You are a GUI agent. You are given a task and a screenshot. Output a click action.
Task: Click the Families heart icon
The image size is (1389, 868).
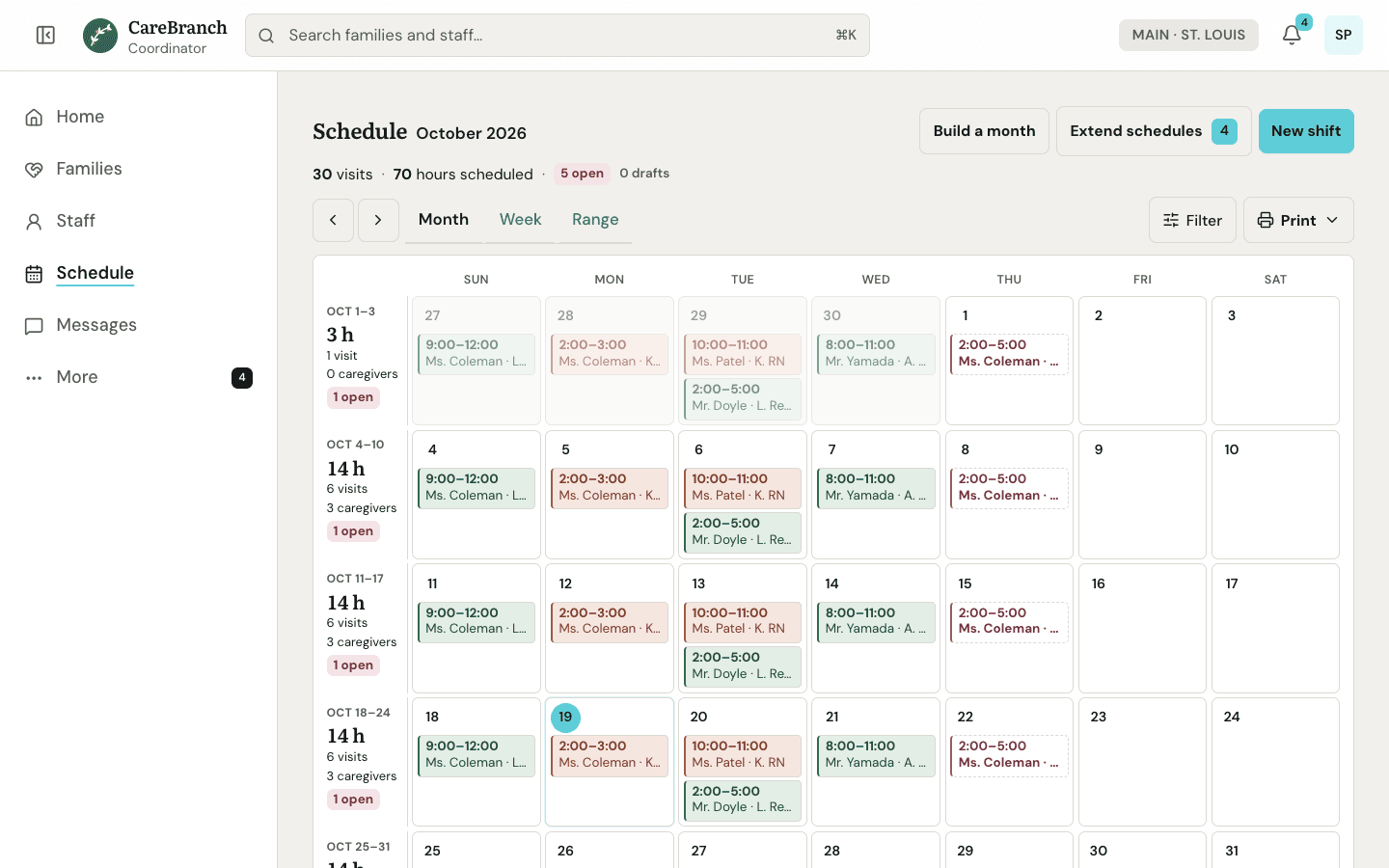[34, 170]
